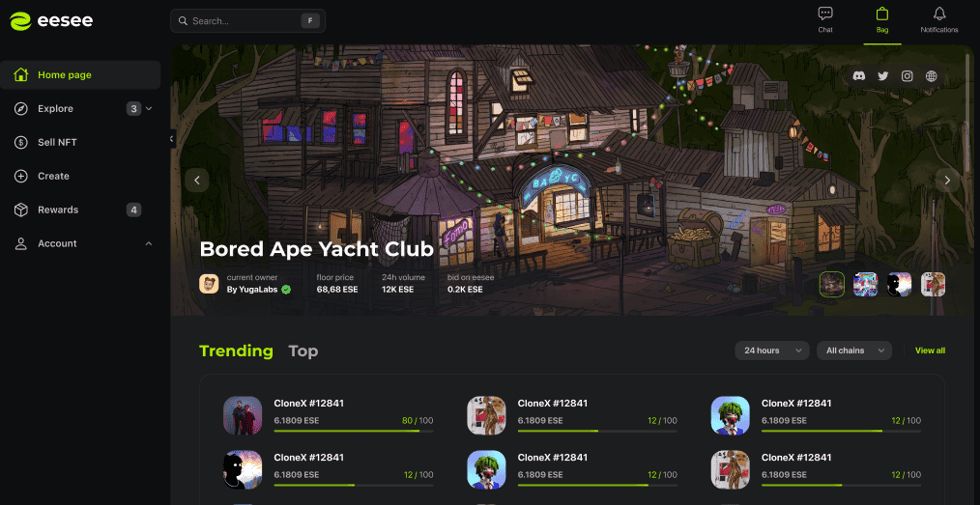Go to next banner slide arrow
The image size is (980, 505).
click(947, 181)
